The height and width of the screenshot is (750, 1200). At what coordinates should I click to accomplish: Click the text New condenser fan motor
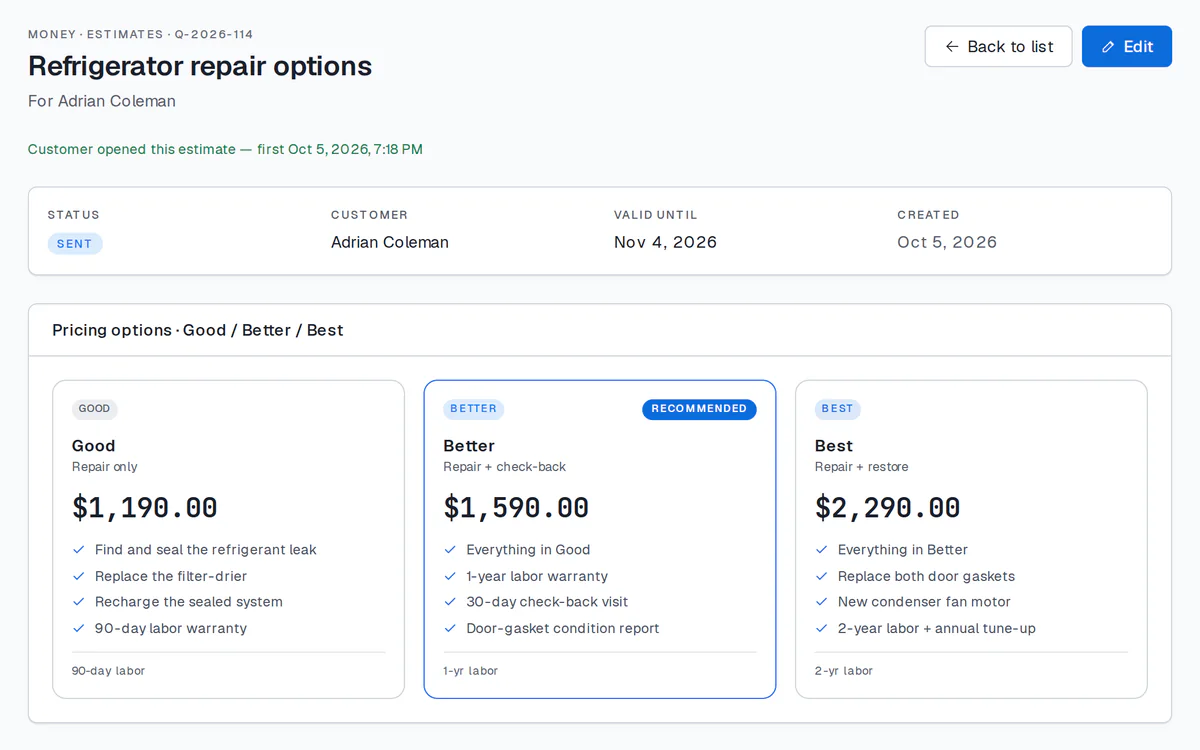click(924, 602)
